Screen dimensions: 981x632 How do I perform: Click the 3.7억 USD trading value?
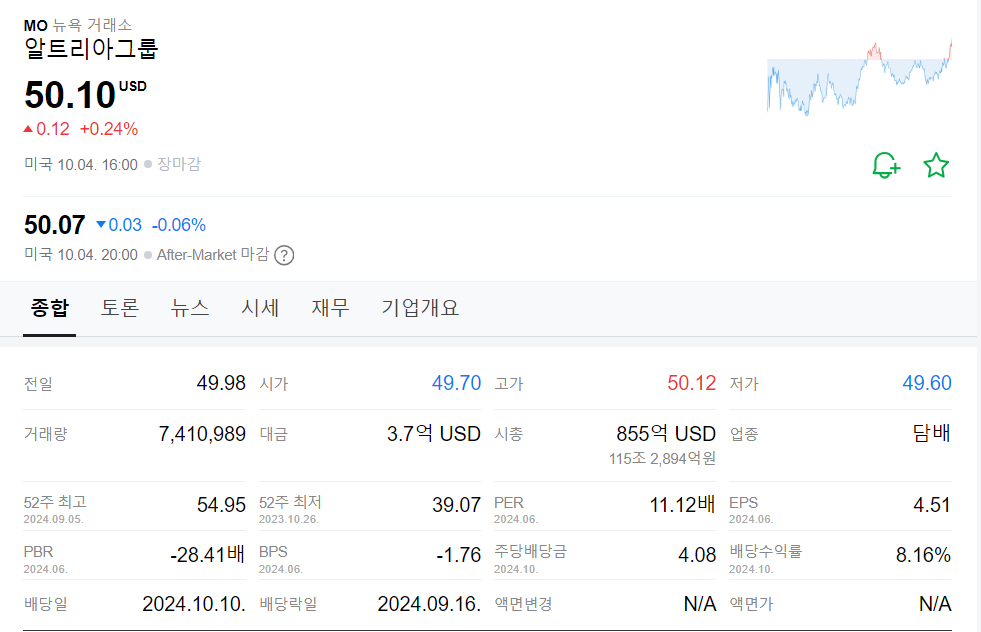(x=434, y=434)
